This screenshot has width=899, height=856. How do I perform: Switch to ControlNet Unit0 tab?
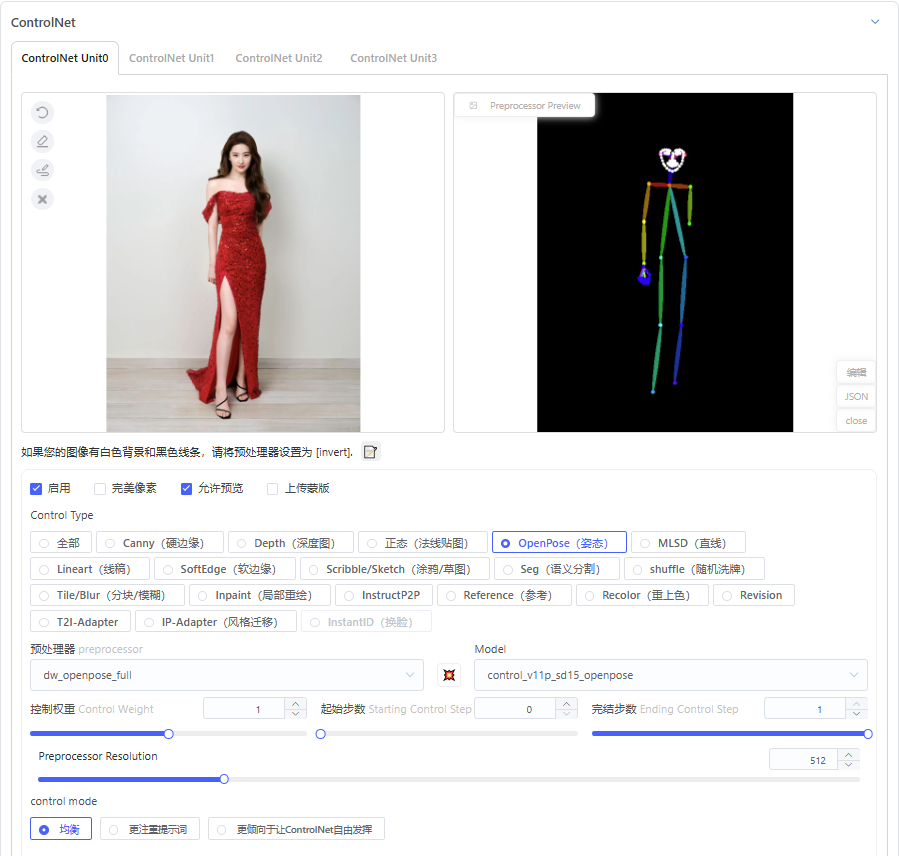(65, 58)
